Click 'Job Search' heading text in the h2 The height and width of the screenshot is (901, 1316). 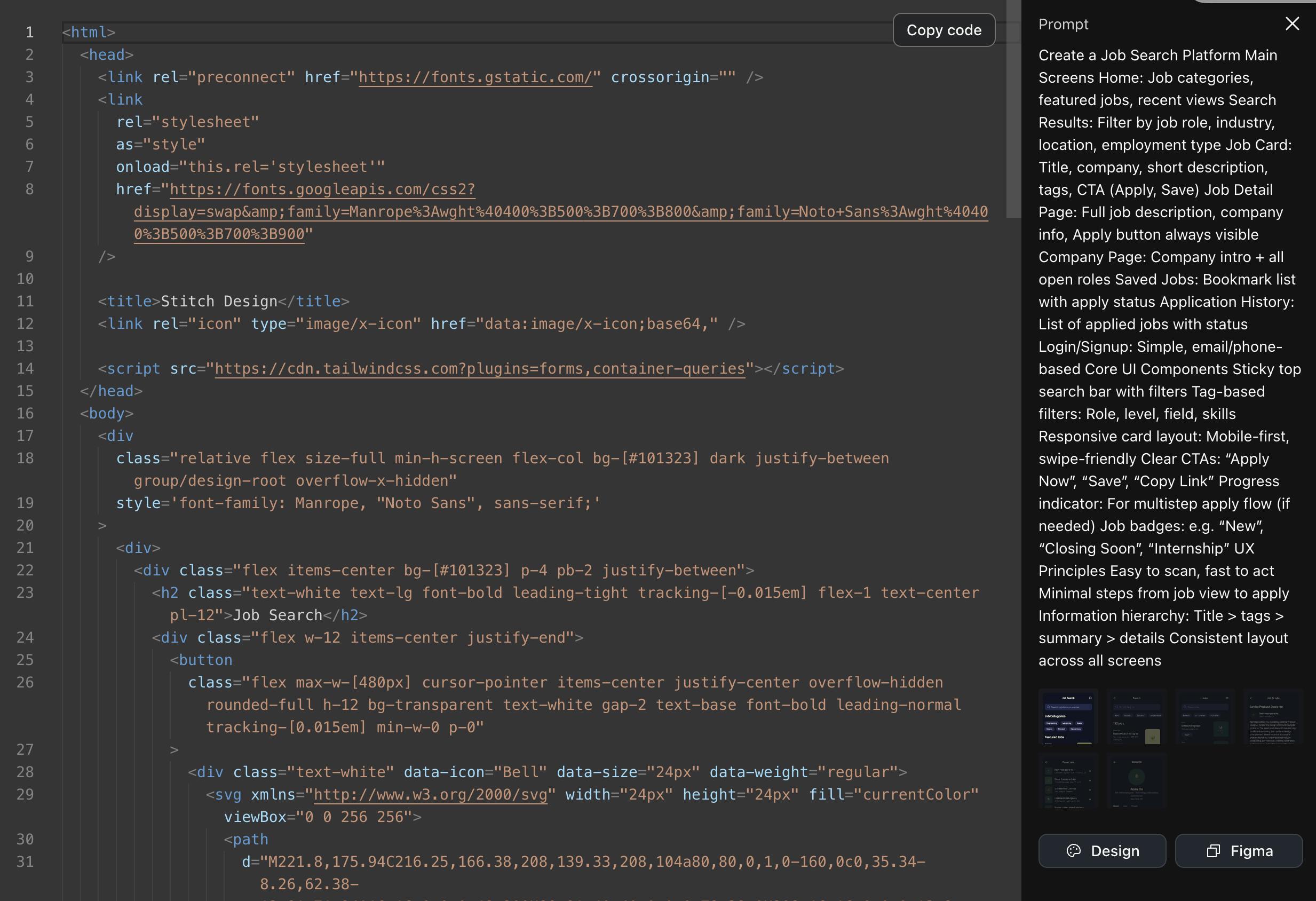(x=278, y=615)
